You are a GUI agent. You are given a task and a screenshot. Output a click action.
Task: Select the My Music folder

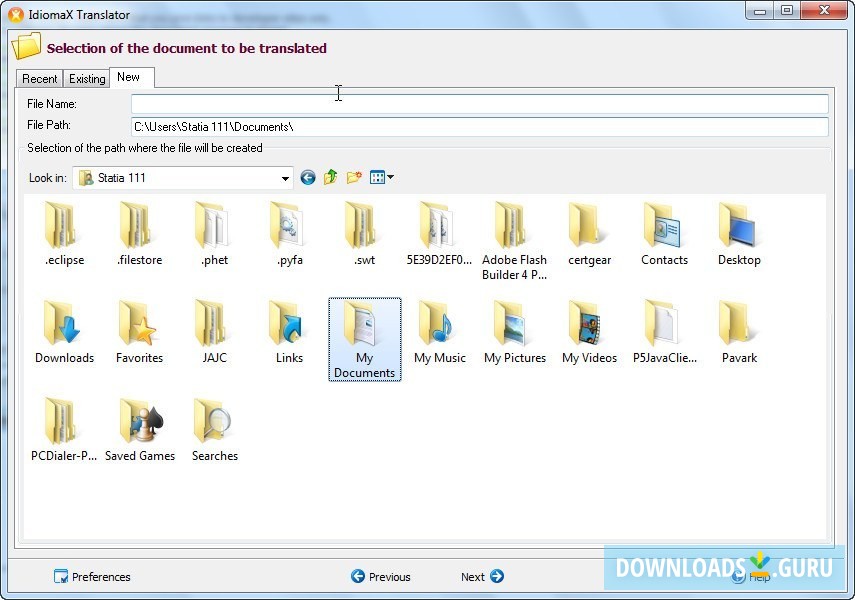[439, 332]
